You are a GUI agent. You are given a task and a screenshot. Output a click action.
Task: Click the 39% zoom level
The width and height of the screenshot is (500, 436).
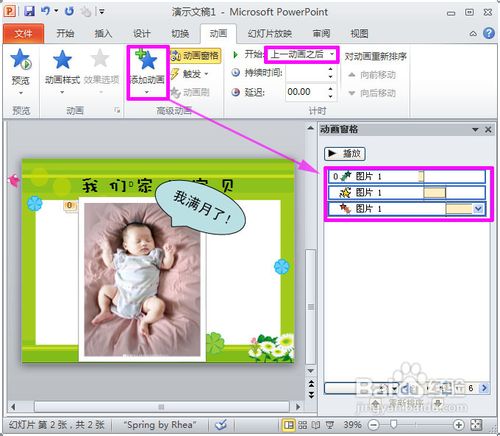click(352, 425)
